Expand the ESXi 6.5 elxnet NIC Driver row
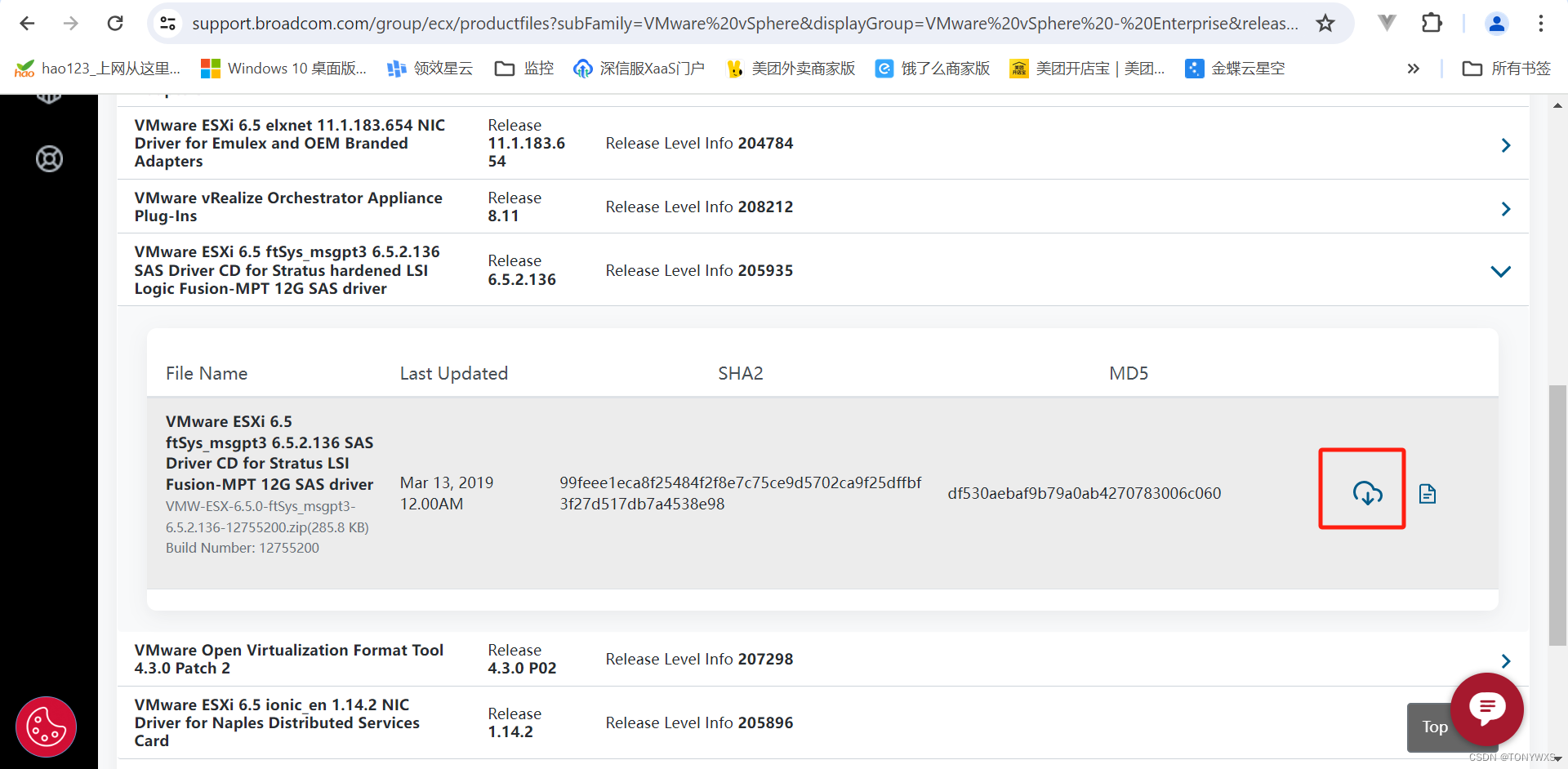 1506,145
